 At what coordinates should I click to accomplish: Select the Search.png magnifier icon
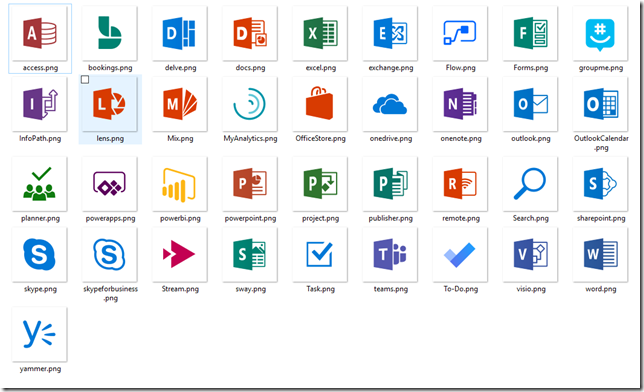(531, 184)
